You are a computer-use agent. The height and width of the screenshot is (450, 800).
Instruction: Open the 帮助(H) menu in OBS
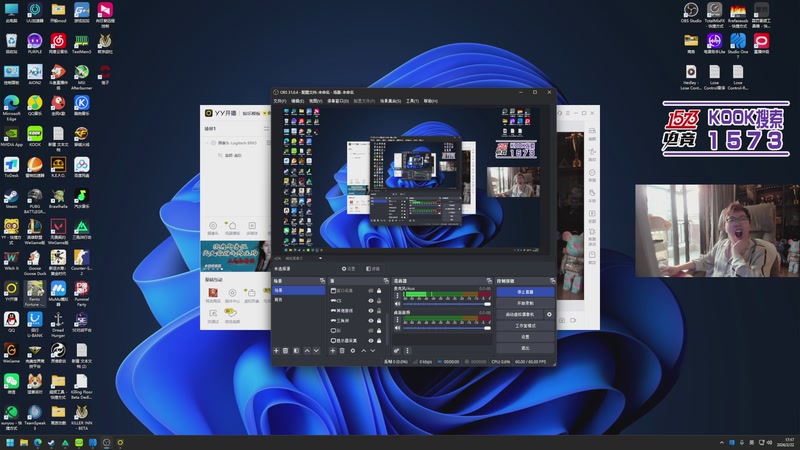coord(431,101)
